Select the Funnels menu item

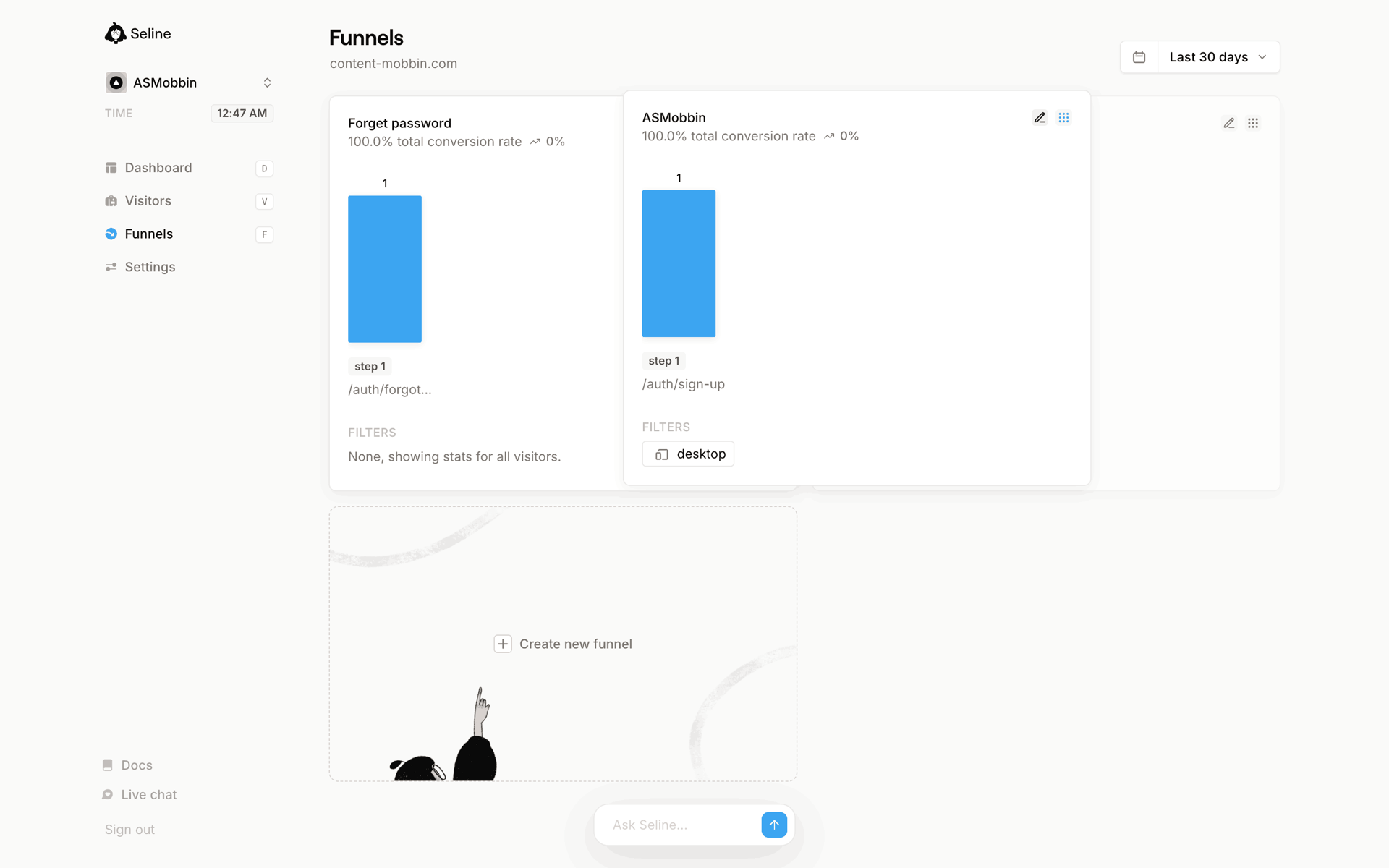point(149,234)
